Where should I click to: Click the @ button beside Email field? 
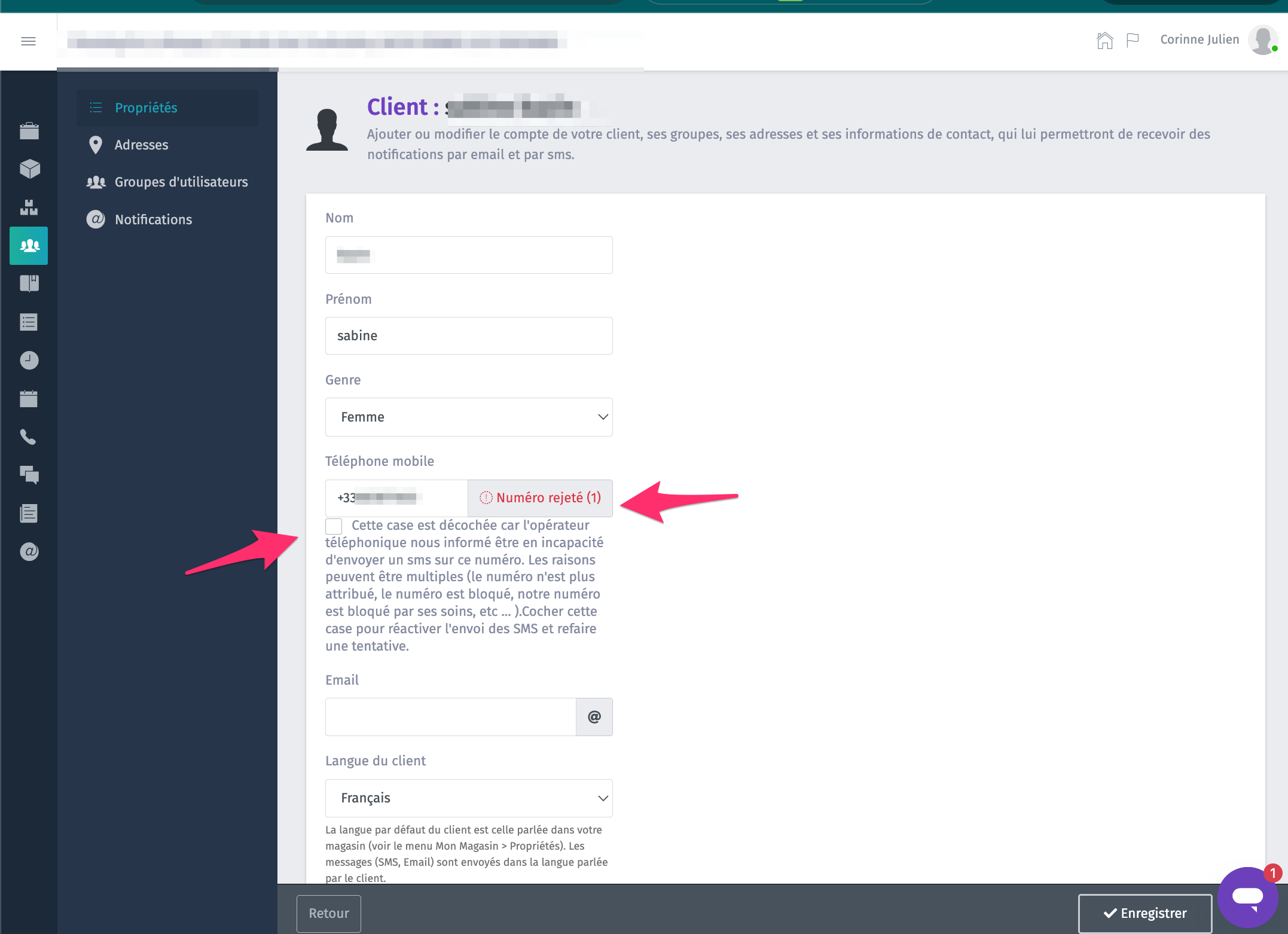594,717
